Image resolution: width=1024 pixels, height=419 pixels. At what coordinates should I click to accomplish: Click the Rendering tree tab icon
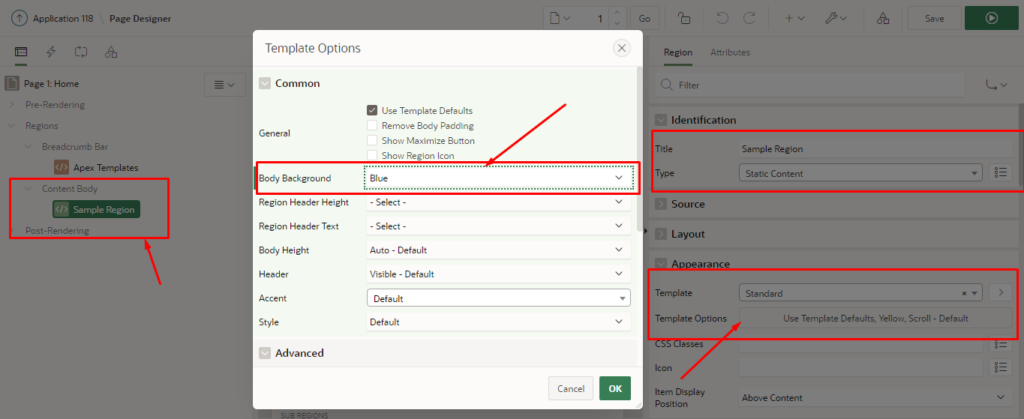[21, 51]
